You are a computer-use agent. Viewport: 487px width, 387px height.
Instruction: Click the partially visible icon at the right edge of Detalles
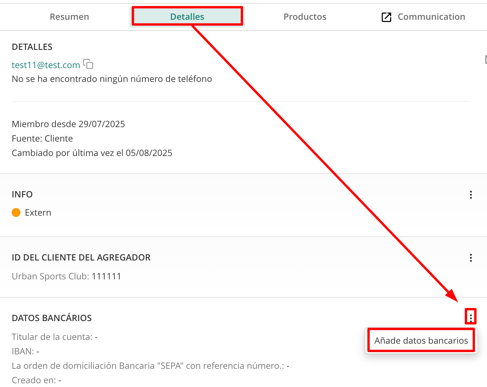click(x=485, y=60)
